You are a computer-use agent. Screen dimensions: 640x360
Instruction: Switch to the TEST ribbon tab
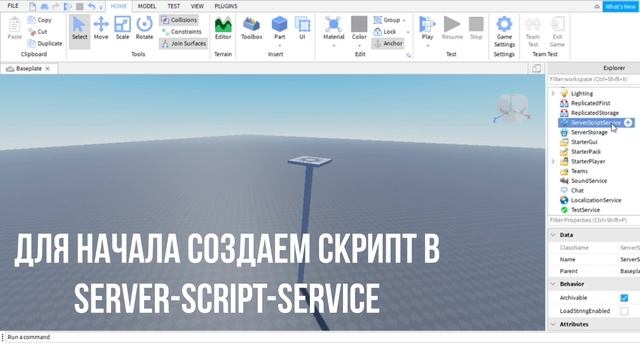pos(173,6)
